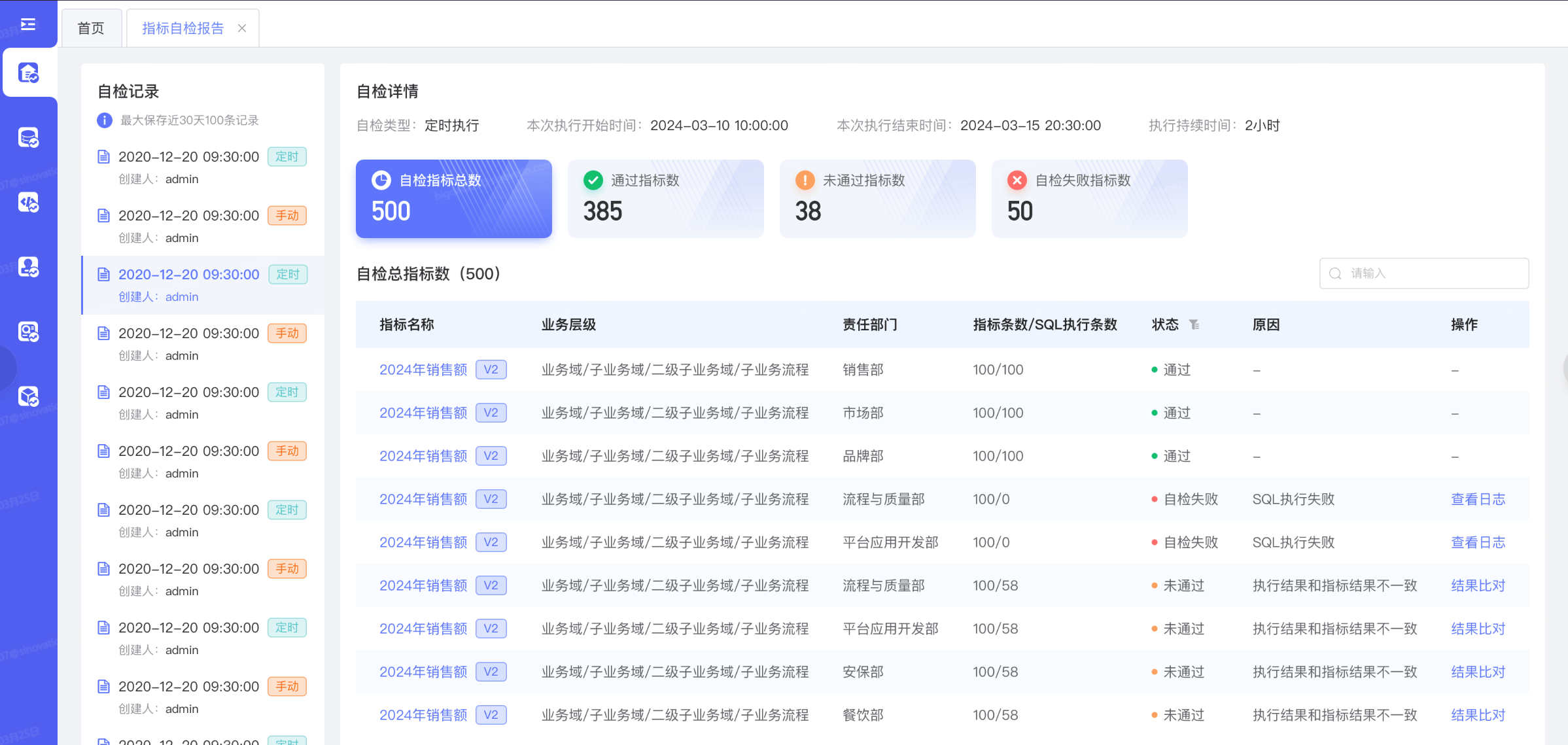Click the info icon beside 最大保存近30天100条记录
This screenshot has height=745, width=1568.
(x=105, y=120)
